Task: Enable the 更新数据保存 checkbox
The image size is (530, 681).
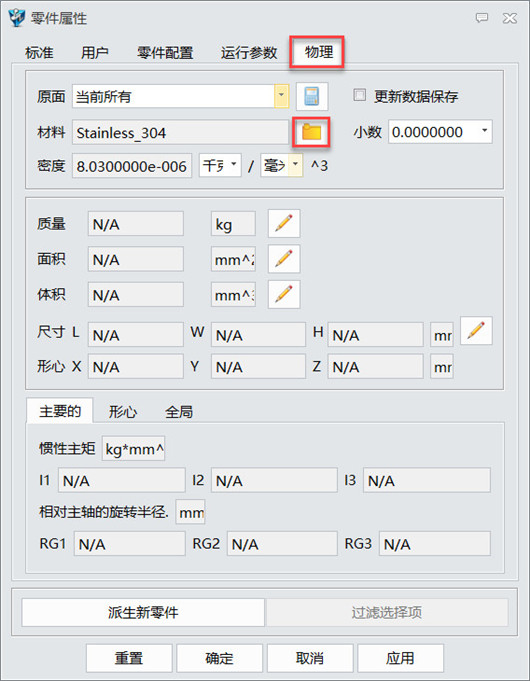Action: (x=359, y=95)
